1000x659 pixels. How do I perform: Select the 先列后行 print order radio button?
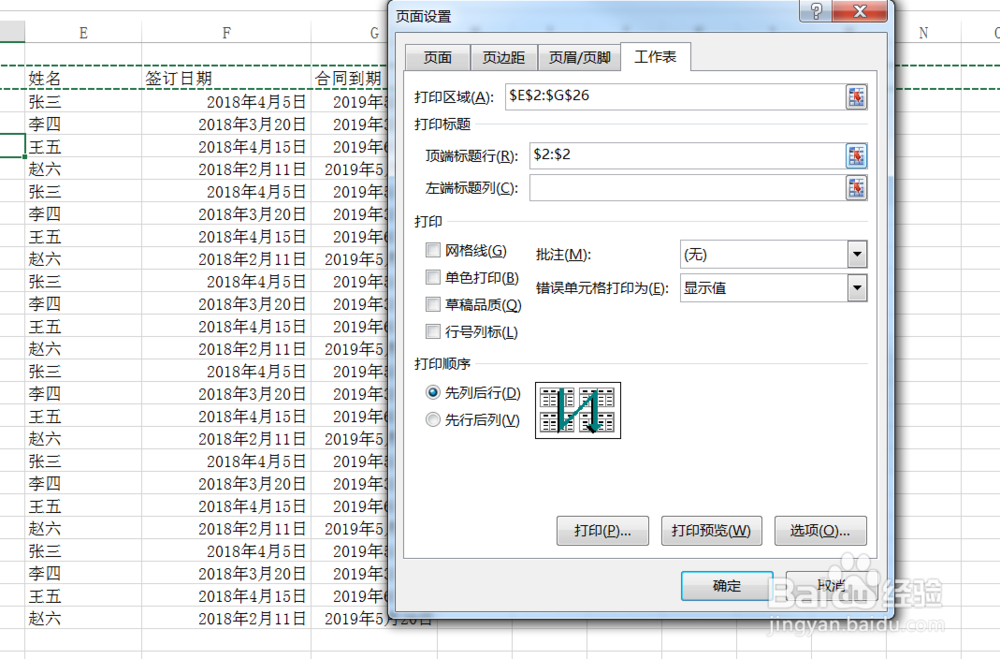coord(433,393)
